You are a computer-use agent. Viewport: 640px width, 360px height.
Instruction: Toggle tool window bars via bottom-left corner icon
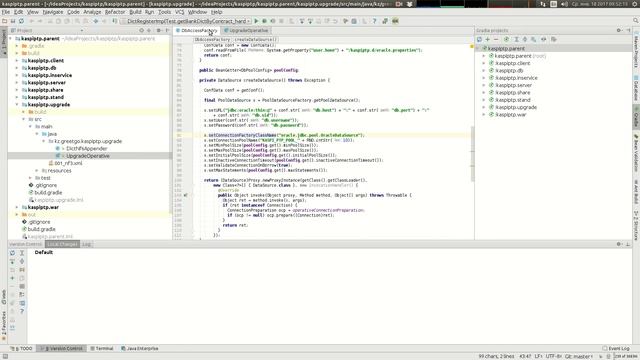tap(4, 356)
